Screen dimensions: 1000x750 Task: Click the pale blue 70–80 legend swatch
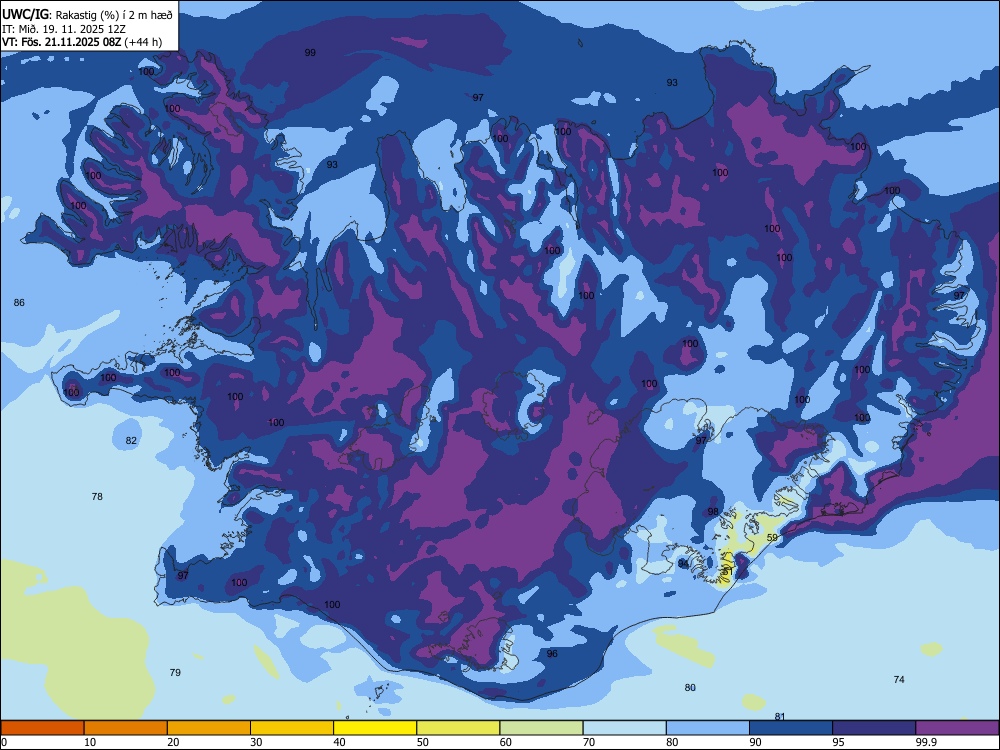[x=624, y=728]
